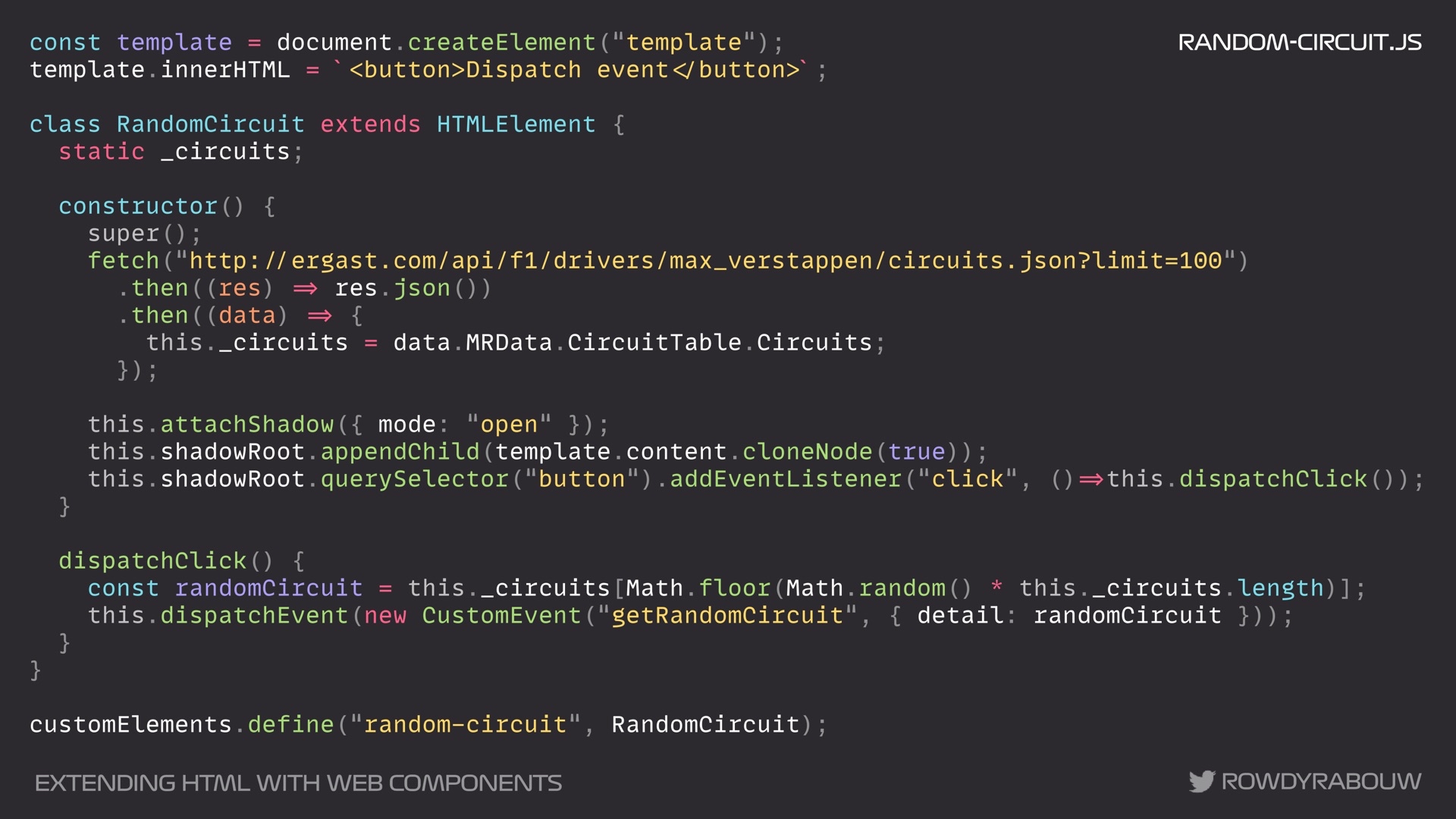The width and height of the screenshot is (1456, 819).
Task: Click the CustomEvent constructor name
Action: point(501,616)
